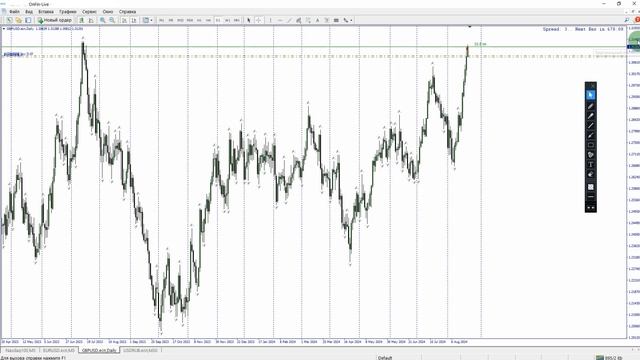Image resolution: width=640 pixels, height=360 pixels.
Task: Select pointer tool in floating drawing panel
Action: (x=591, y=95)
